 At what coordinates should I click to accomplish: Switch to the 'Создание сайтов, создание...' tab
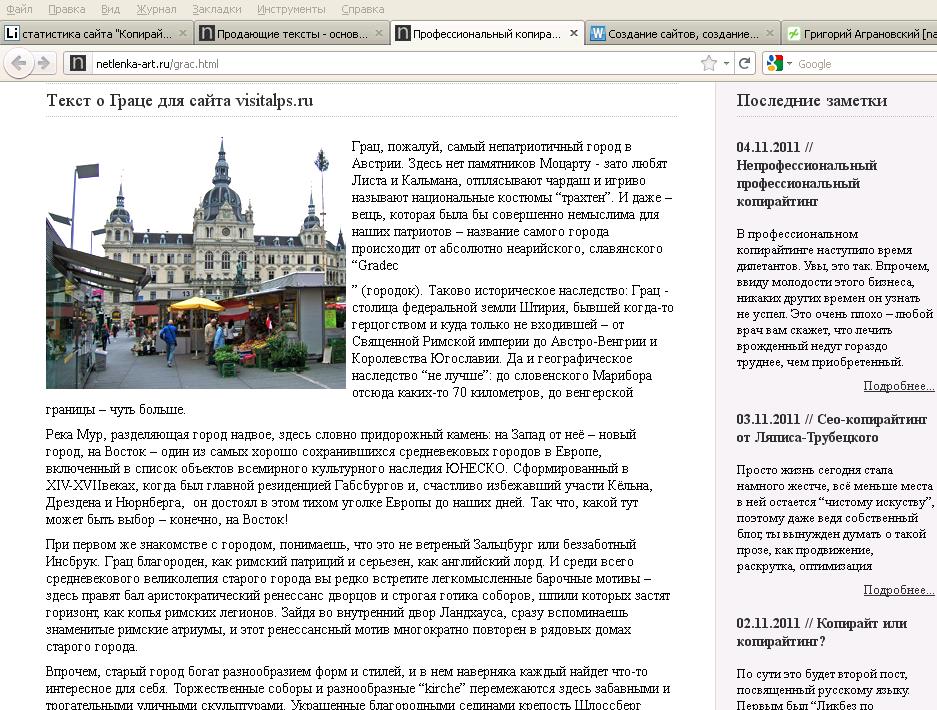click(x=683, y=33)
